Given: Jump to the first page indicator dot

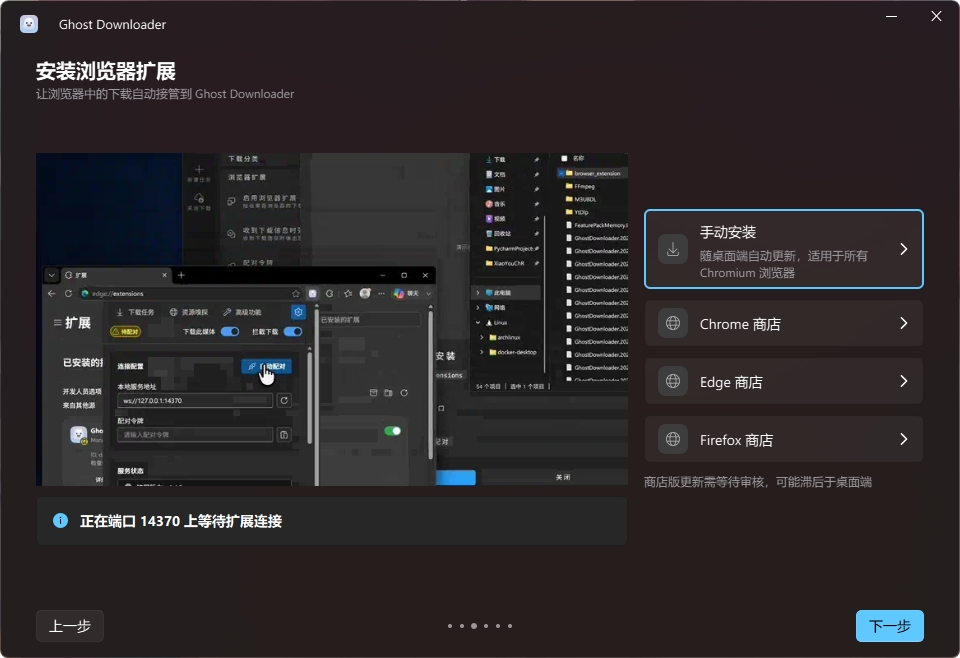Looking at the screenshot, I should [450, 626].
